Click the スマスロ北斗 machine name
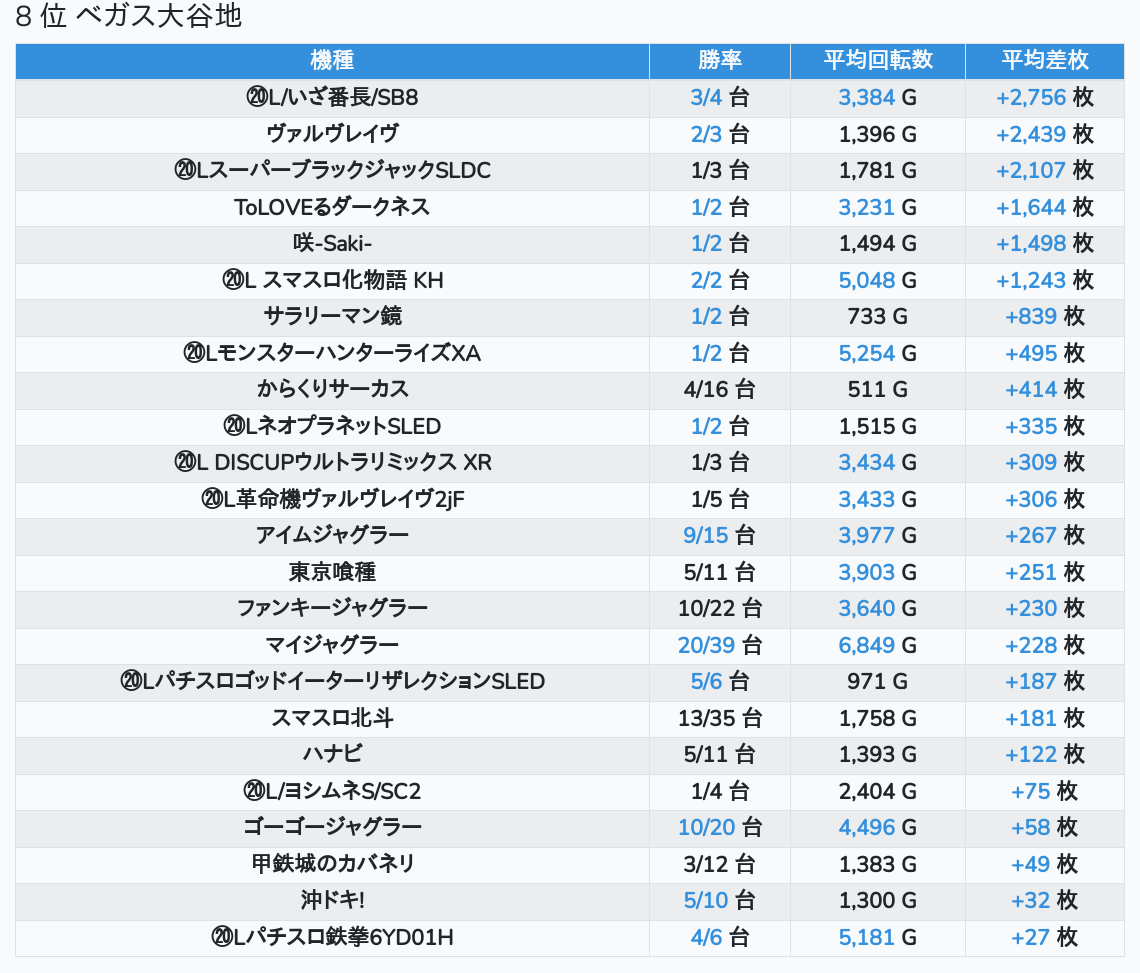 point(332,718)
